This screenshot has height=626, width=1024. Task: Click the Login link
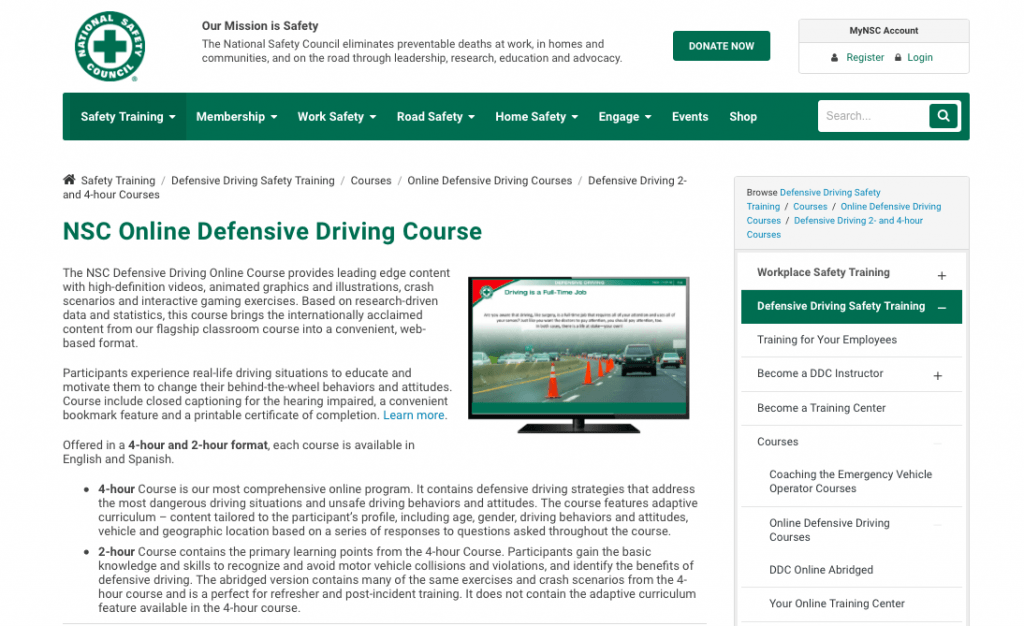tap(920, 57)
